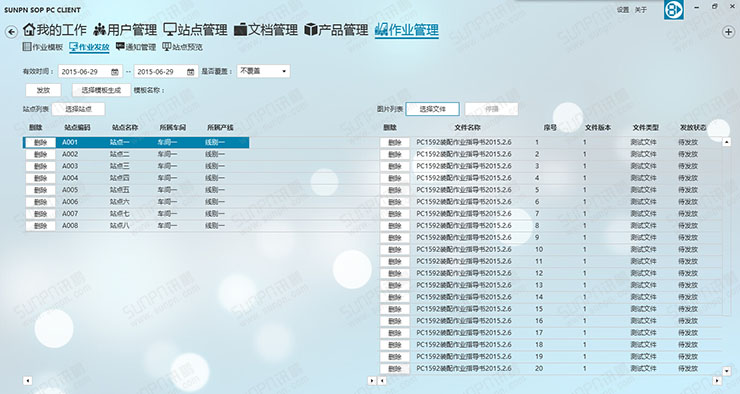Click the back arrow icon

(x=11, y=32)
